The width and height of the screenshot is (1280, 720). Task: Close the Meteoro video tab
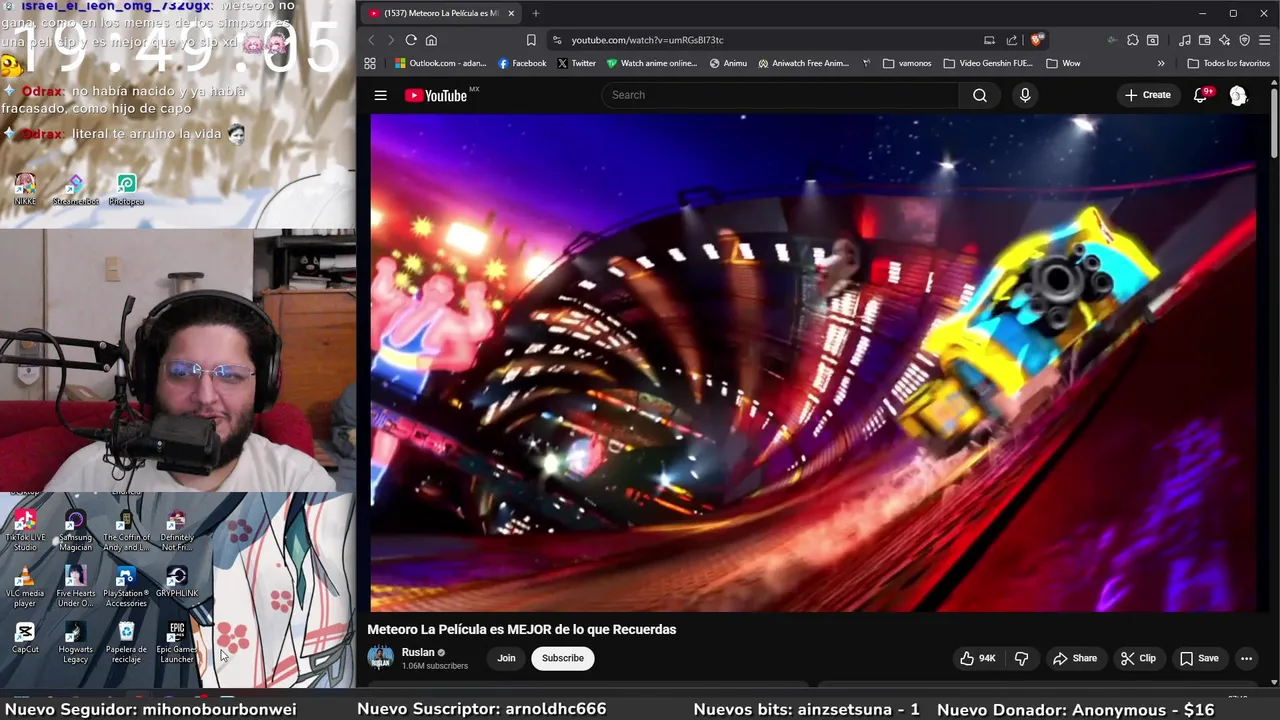pos(511,13)
